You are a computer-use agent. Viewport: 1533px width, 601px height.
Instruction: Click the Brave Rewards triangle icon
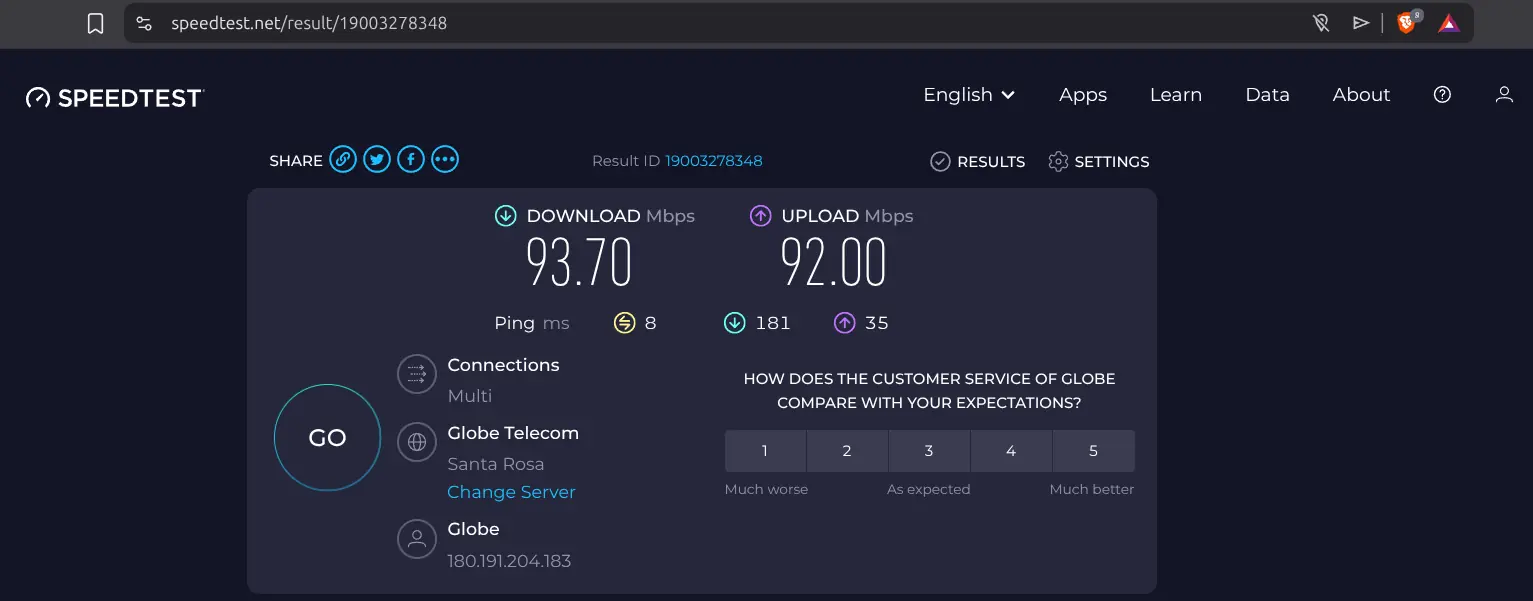[1449, 23]
